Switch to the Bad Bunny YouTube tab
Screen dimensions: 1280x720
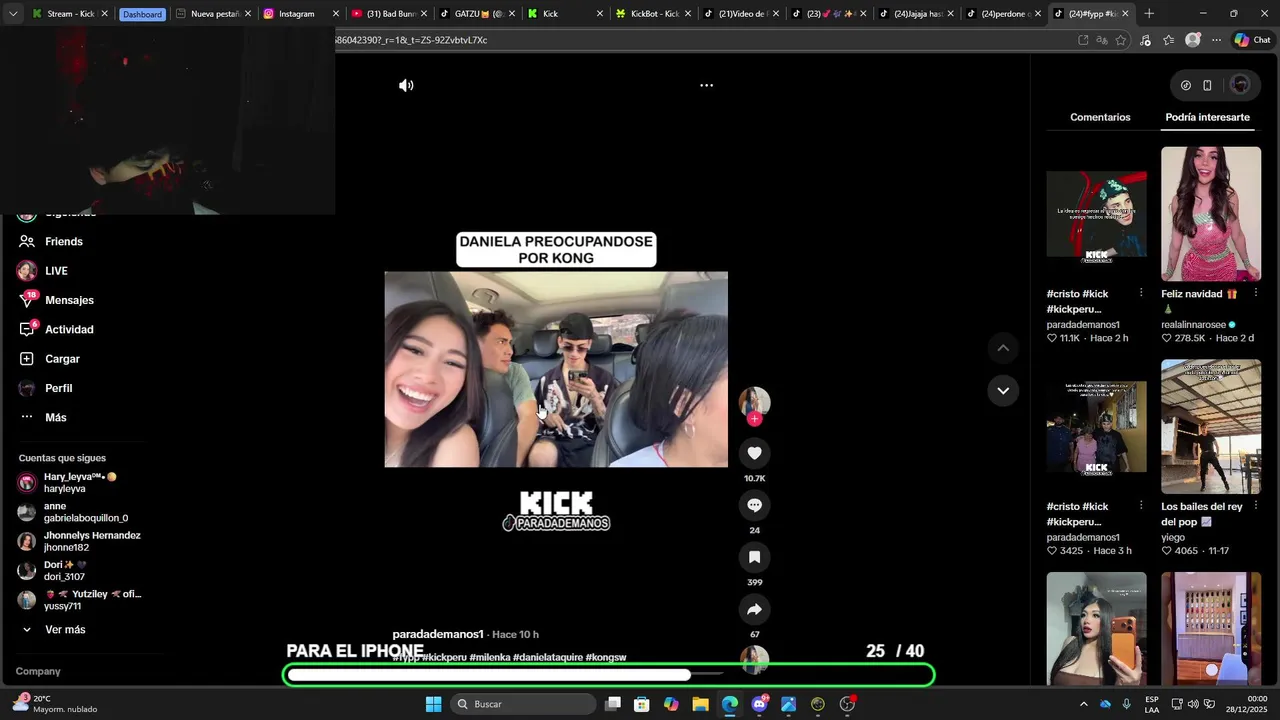coord(388,14)
